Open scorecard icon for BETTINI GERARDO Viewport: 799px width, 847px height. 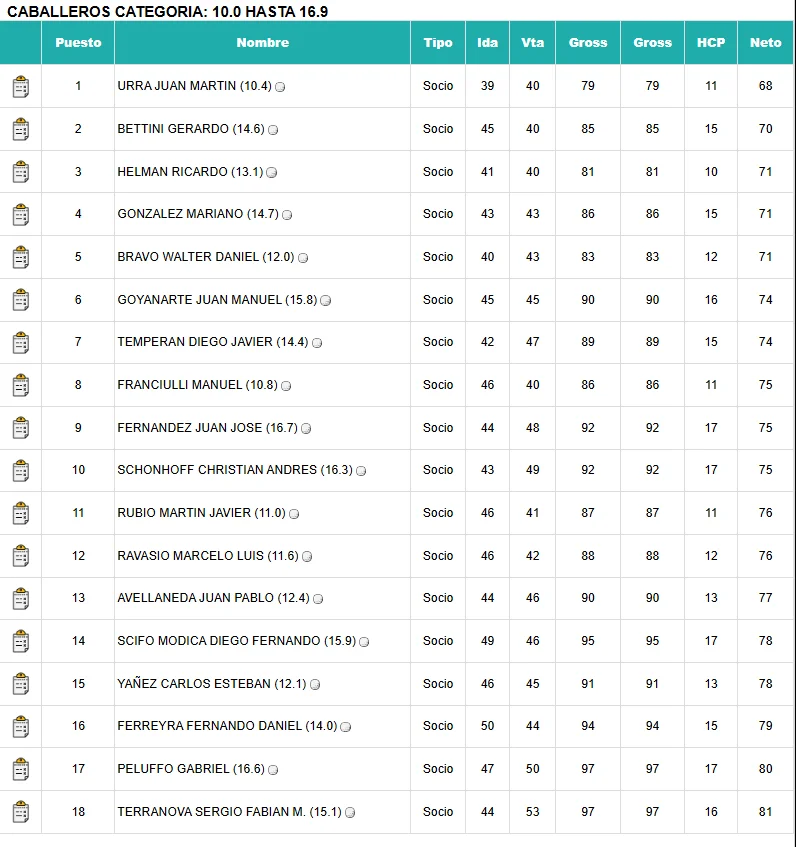coord(21,129)
